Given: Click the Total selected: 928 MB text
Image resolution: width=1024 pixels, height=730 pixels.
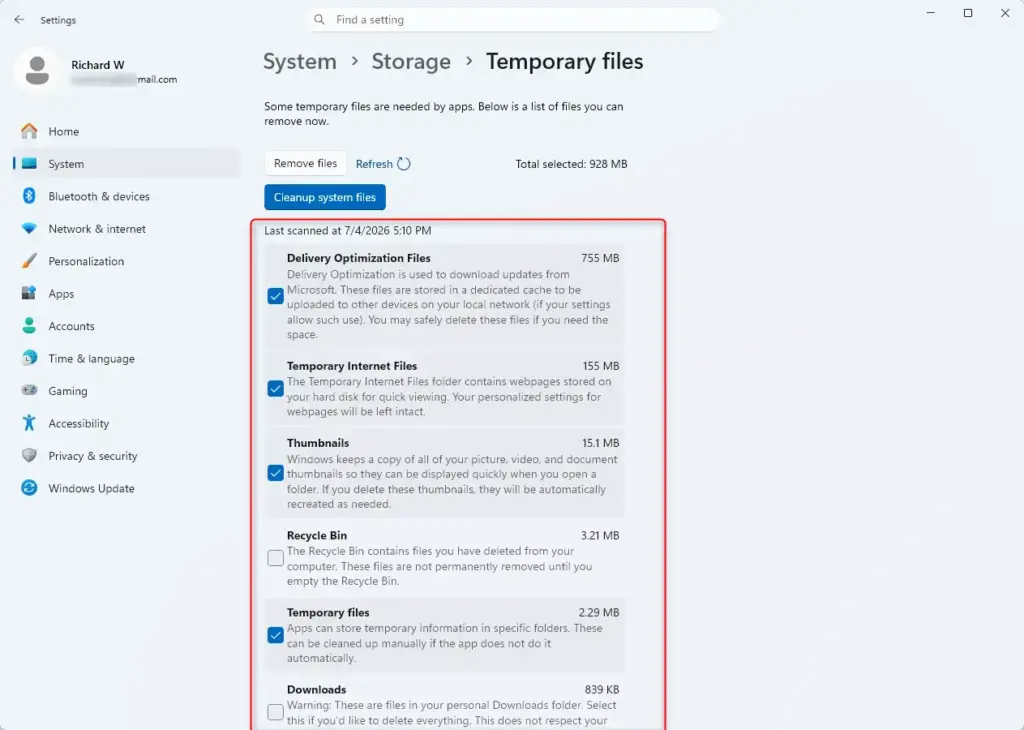Looking at the screenshot, I should (x=571, y=164).
